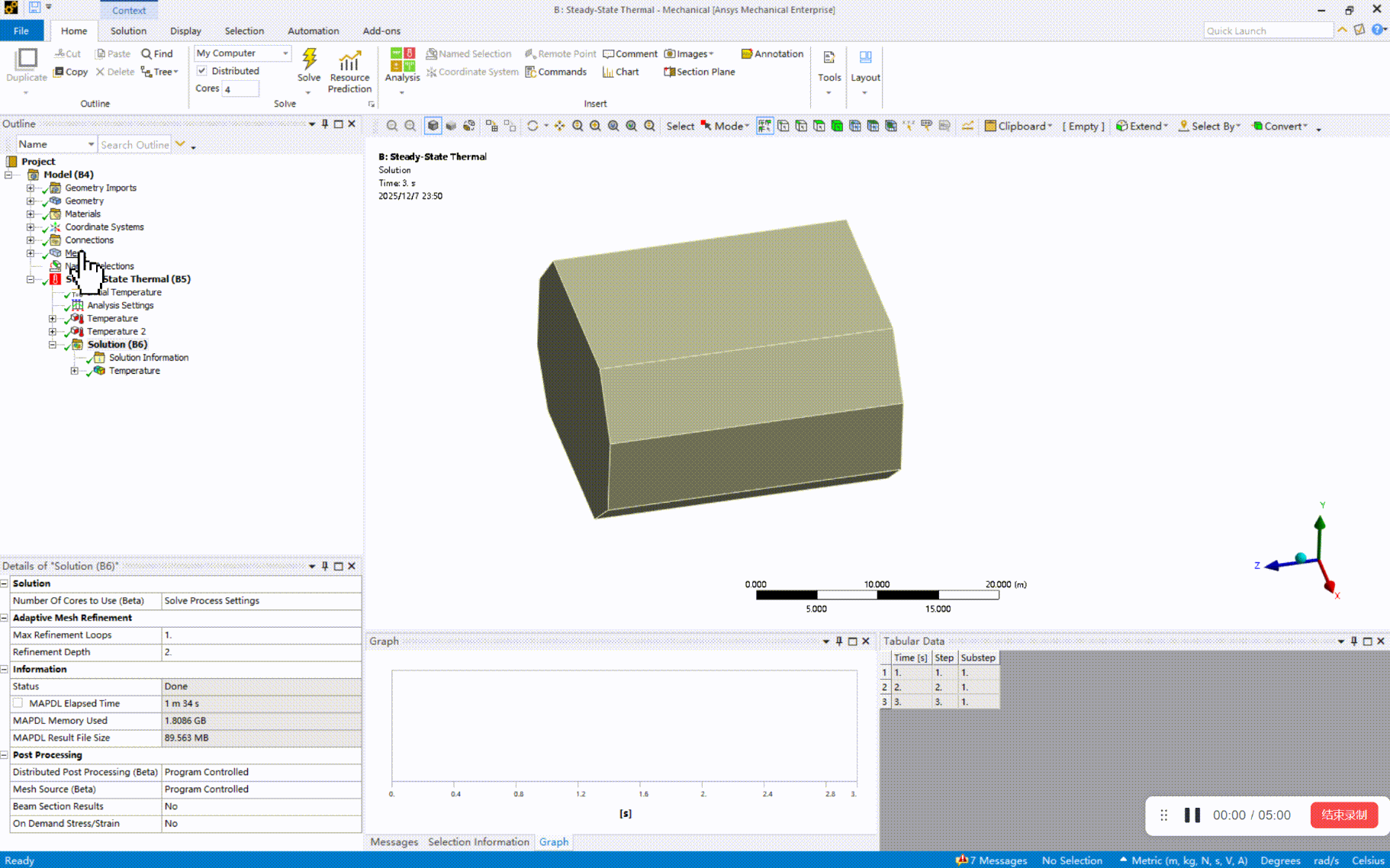Collapse the Information details section

point(5,669)
